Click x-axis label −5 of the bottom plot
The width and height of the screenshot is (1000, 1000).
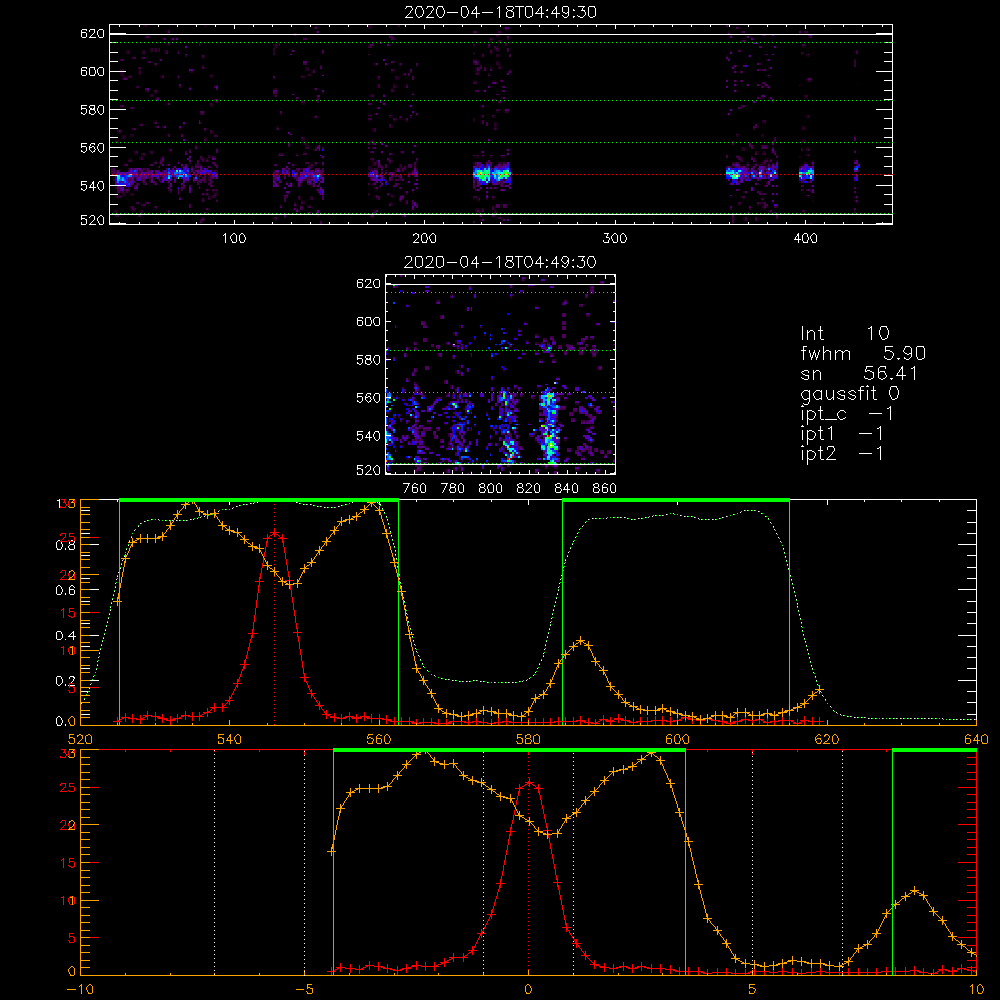(x=304, y=989)
